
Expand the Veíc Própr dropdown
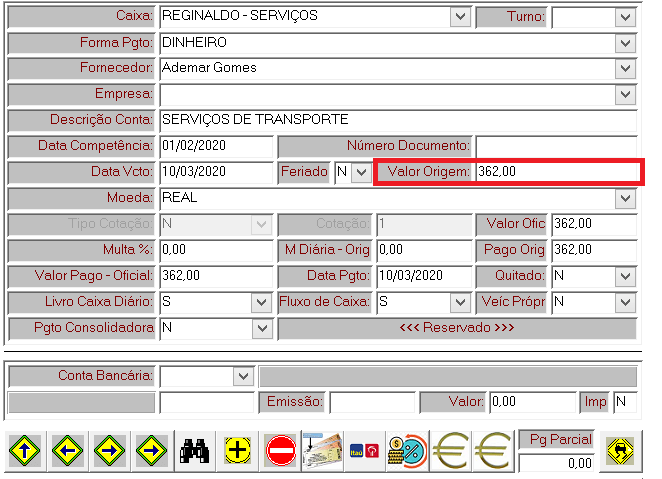point(625,302)
